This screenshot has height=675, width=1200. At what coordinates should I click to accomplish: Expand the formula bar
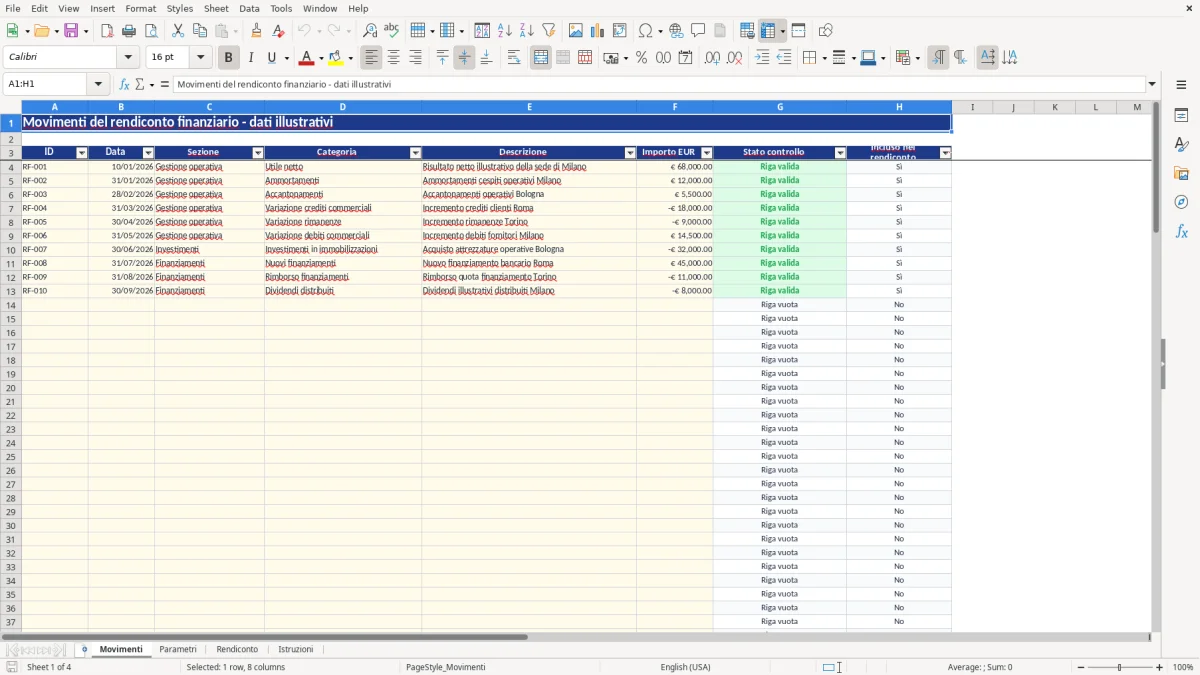1152,84
